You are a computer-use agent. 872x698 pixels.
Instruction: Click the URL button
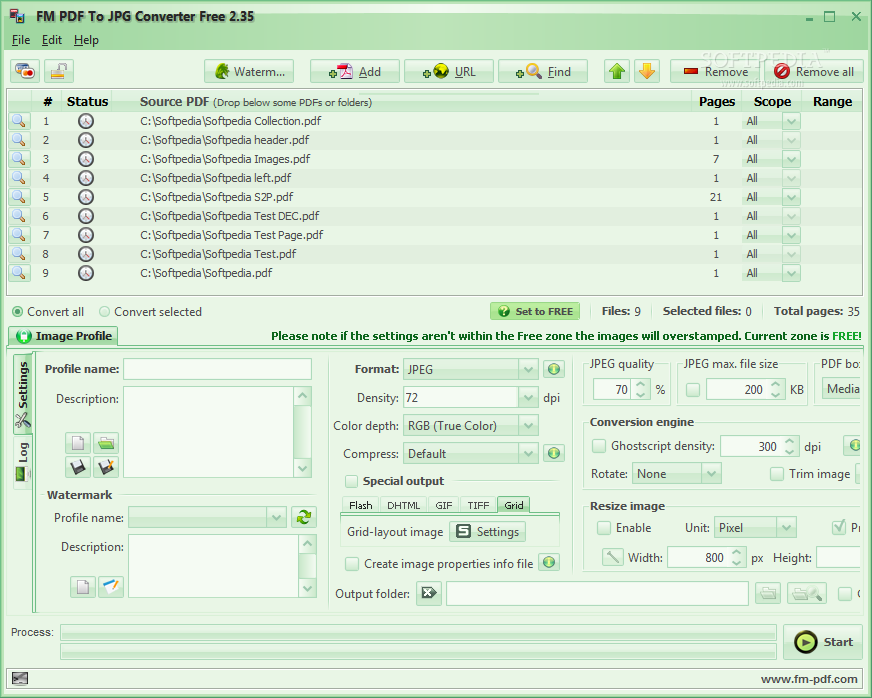pos(449,72)
